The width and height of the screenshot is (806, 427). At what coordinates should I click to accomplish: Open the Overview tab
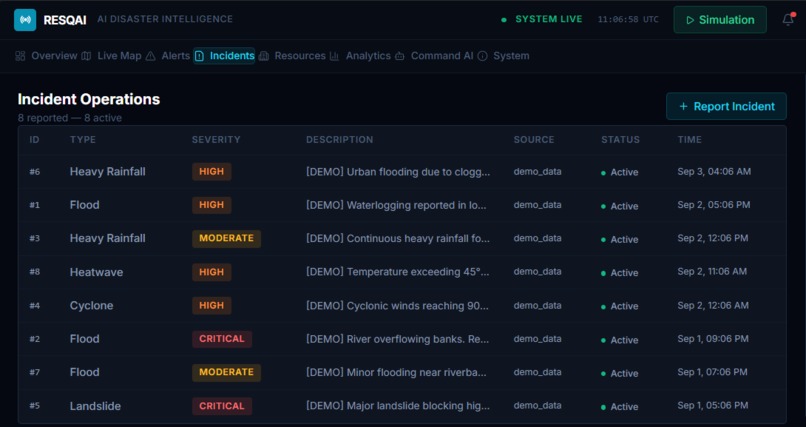click(46, 56)
